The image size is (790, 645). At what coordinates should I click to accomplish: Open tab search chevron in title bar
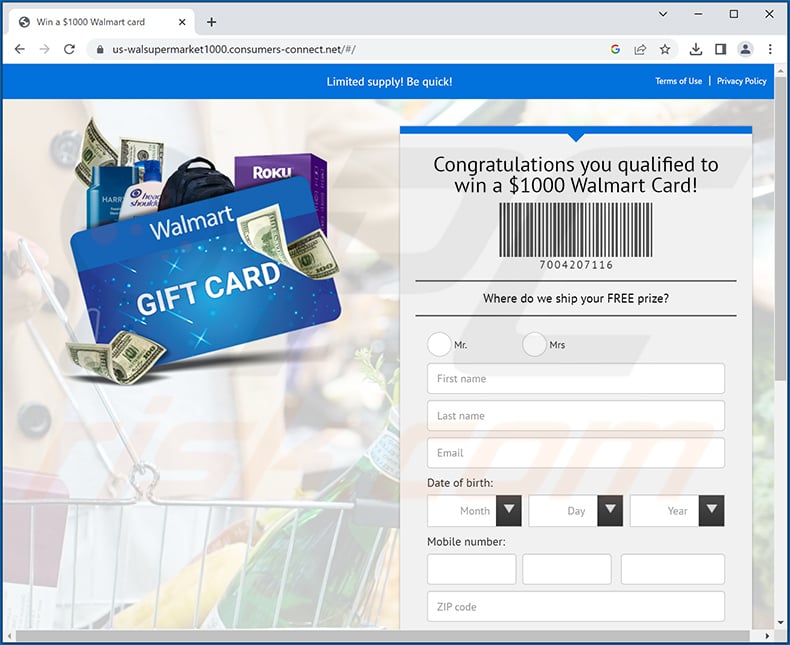[x=663, y=14]
